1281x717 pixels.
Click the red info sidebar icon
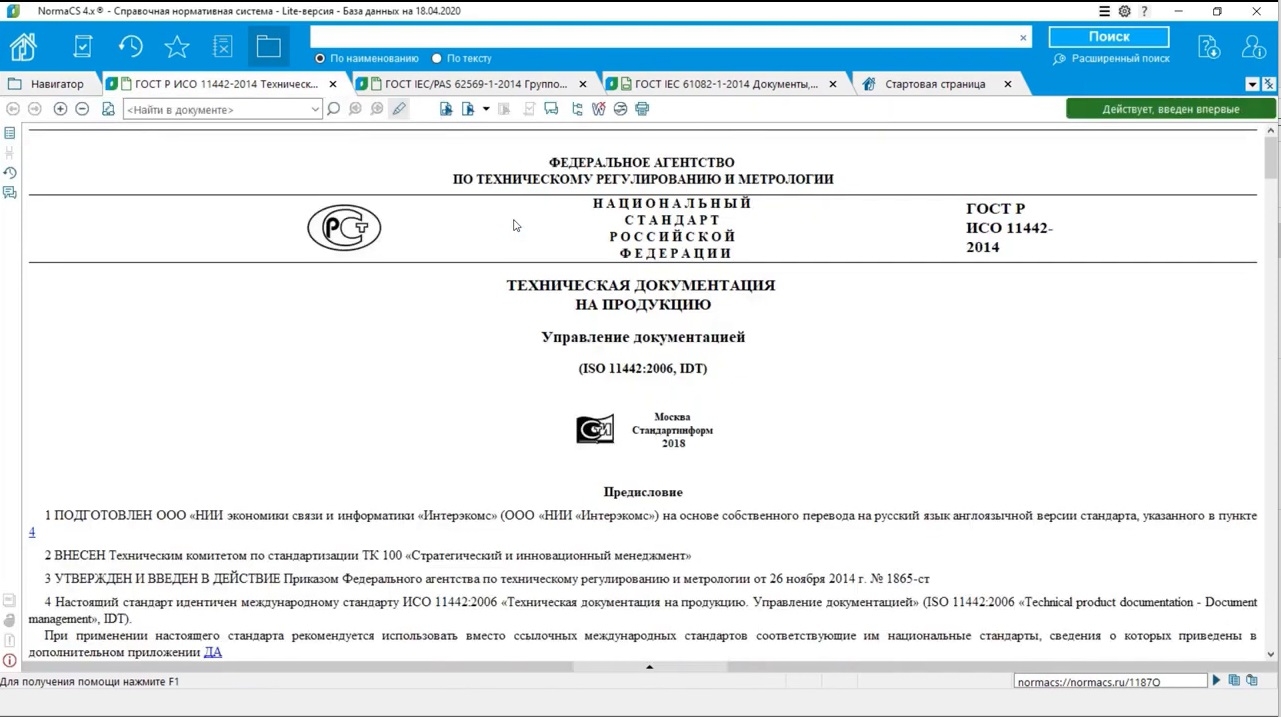tap(10, 660)
